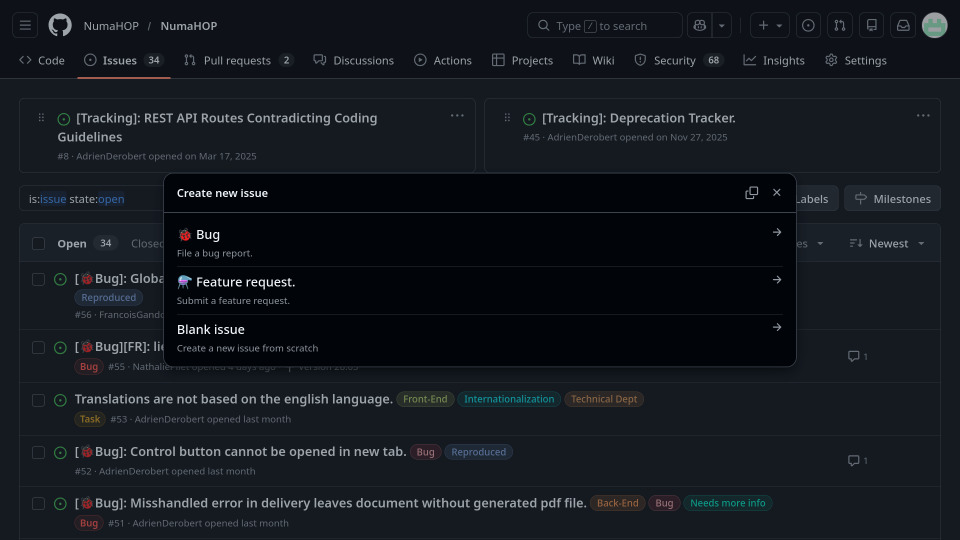
Task: Open the user avatar menu
Action: click(934, 25)
